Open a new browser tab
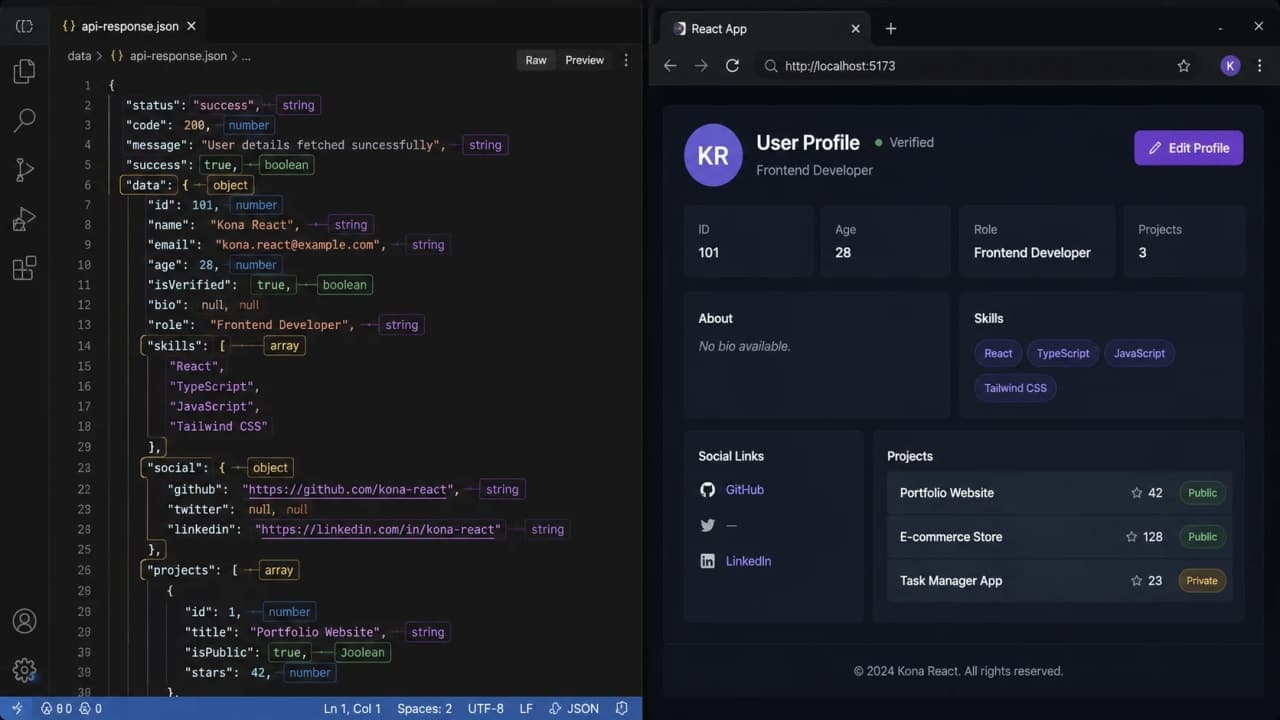The width and height of the screenshot is (1280, 720). click(x=891, y=28)
